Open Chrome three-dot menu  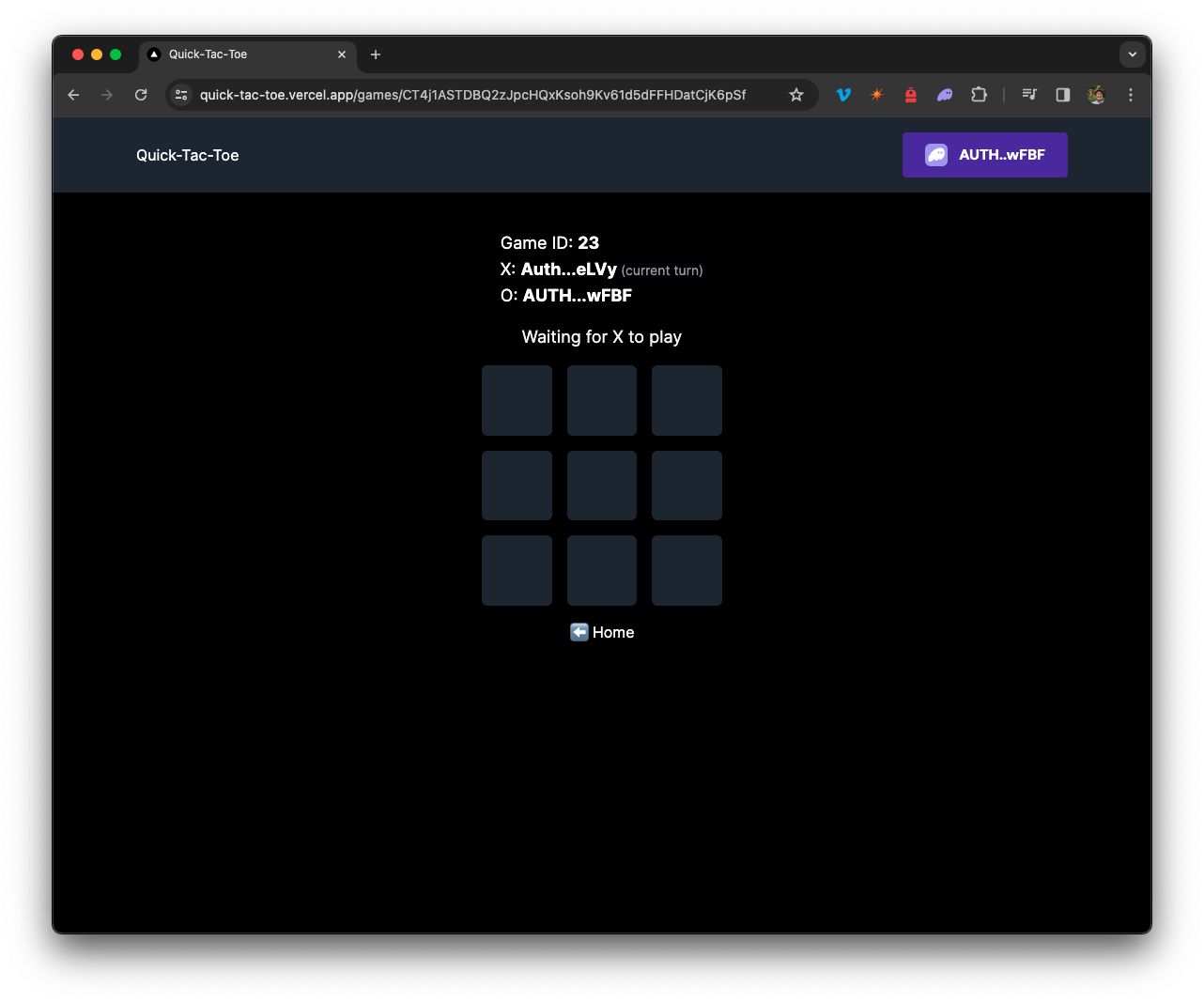click(x=1131, y=95)
